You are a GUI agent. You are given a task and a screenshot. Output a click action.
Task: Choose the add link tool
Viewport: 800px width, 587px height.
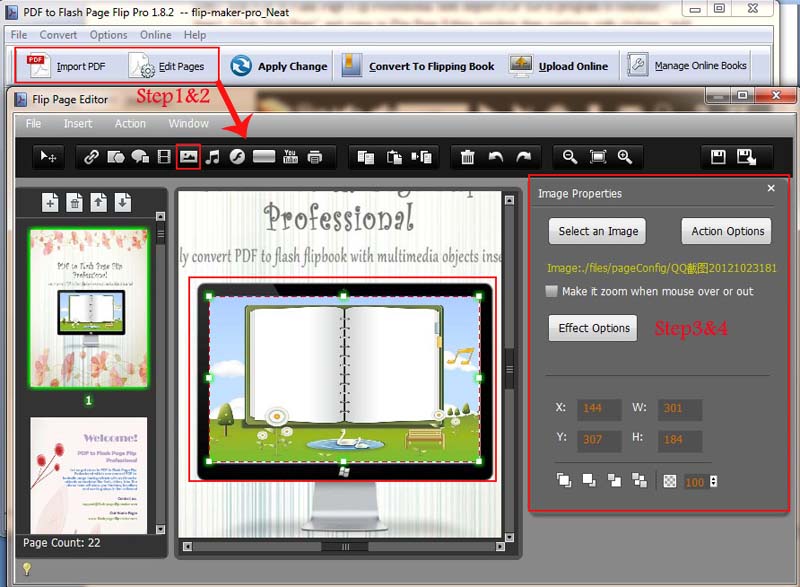91,157
